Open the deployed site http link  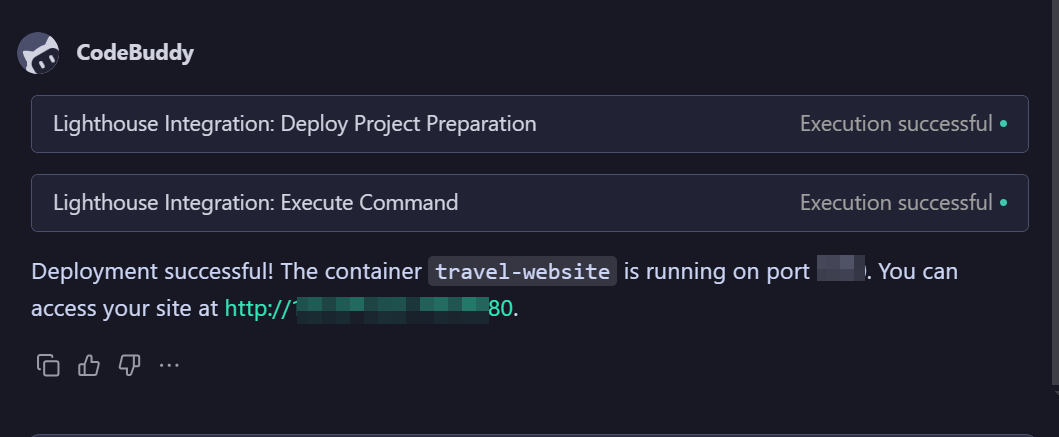tap(368, 309)
